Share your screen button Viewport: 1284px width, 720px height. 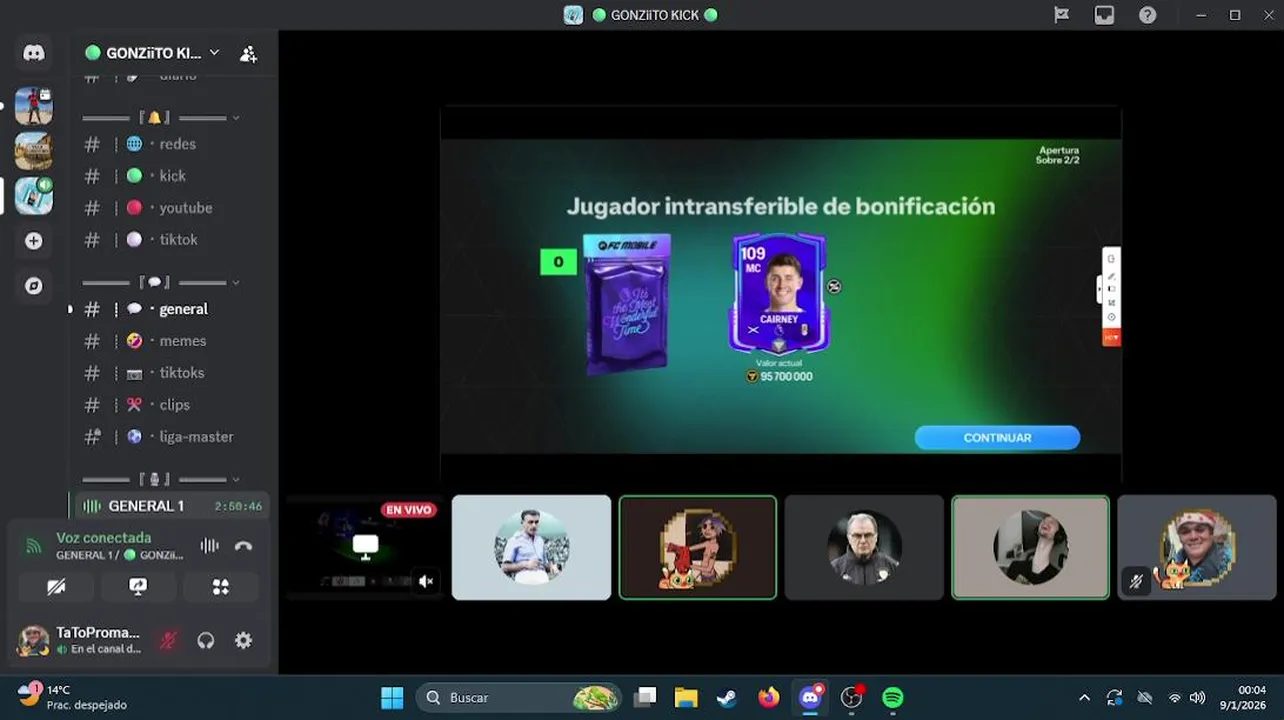coord(138,587)
